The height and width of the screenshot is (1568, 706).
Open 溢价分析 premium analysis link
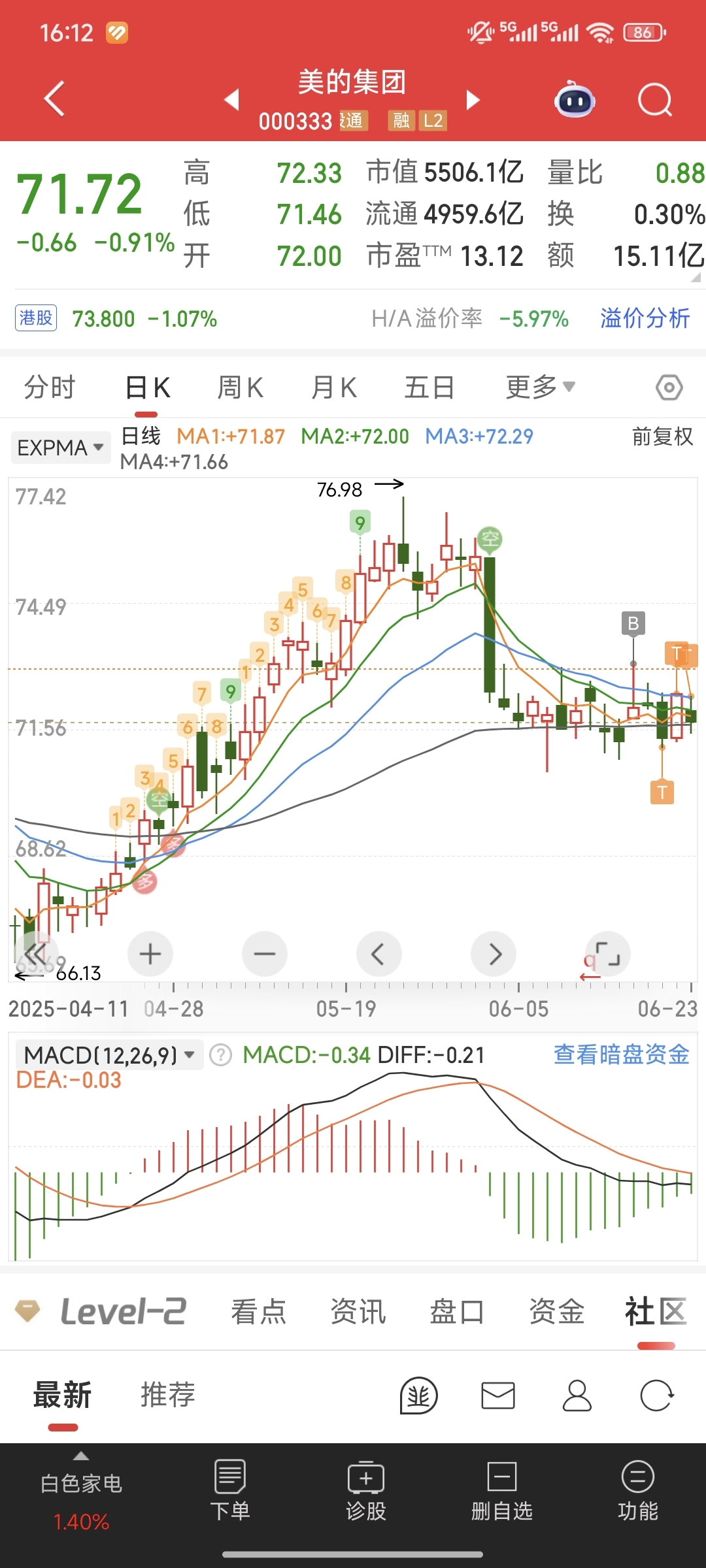(645, 318)
